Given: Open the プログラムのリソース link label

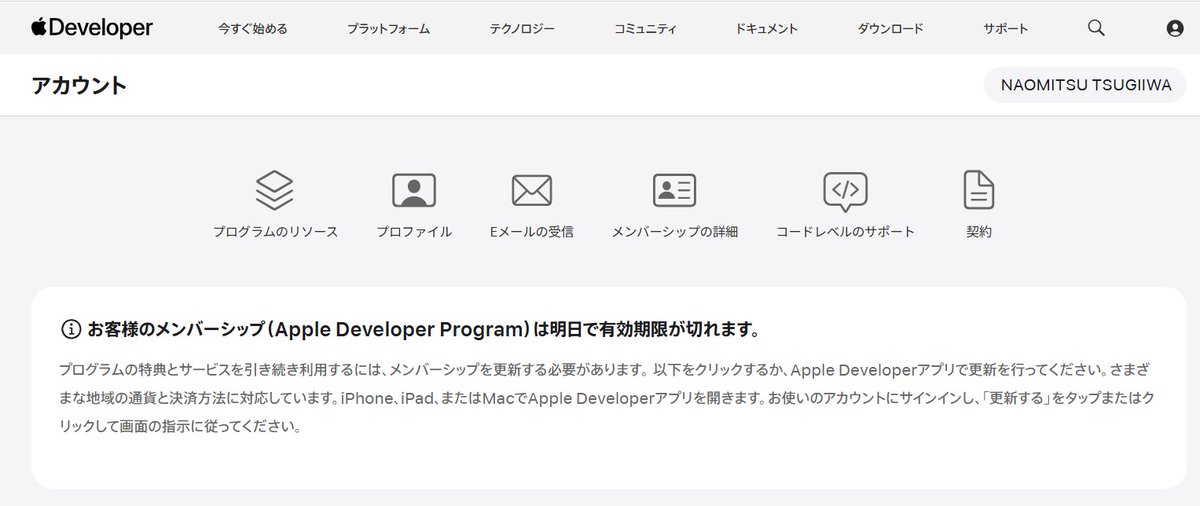Looking at the screenshot, I should pos(275,232).
